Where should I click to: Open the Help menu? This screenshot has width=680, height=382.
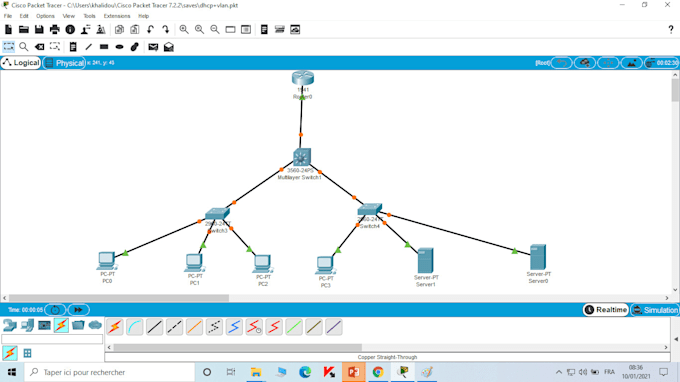click(x=144, y=16)
